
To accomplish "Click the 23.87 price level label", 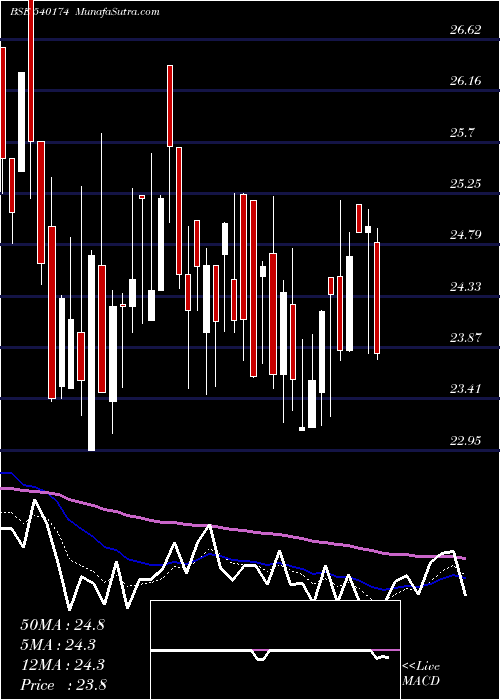I will point(466,338).
